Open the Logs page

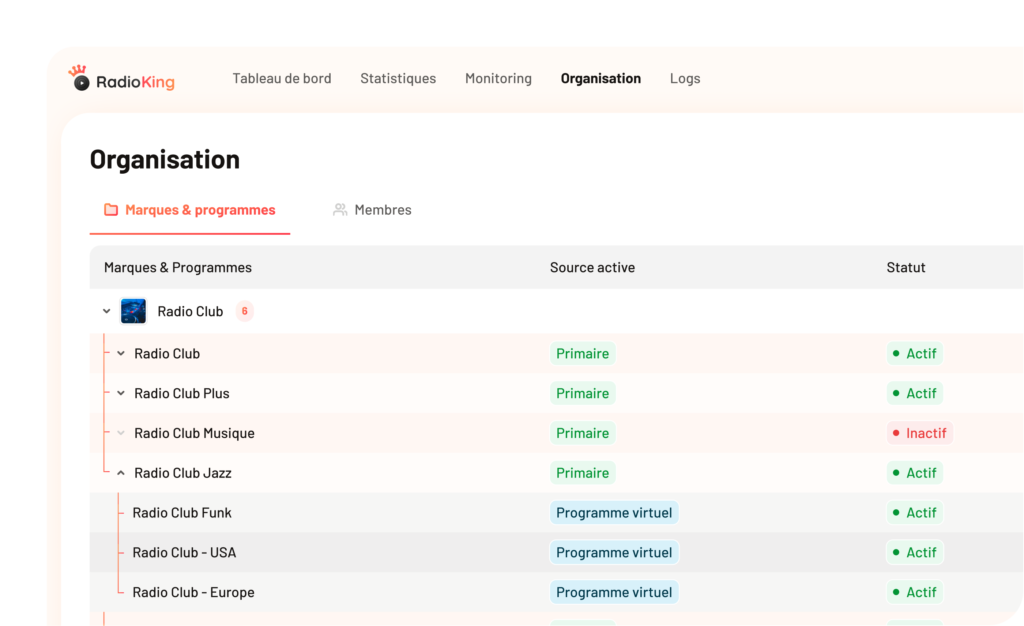point(685,78)
